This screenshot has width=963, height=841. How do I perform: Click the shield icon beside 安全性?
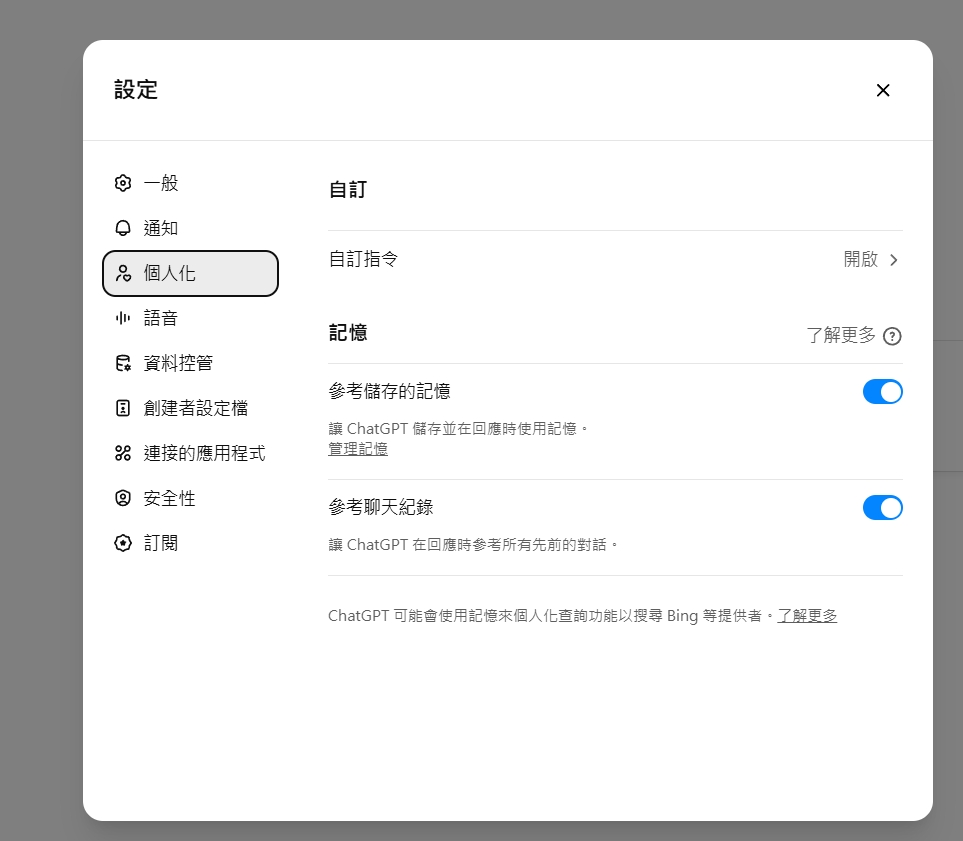coord(123,498)
